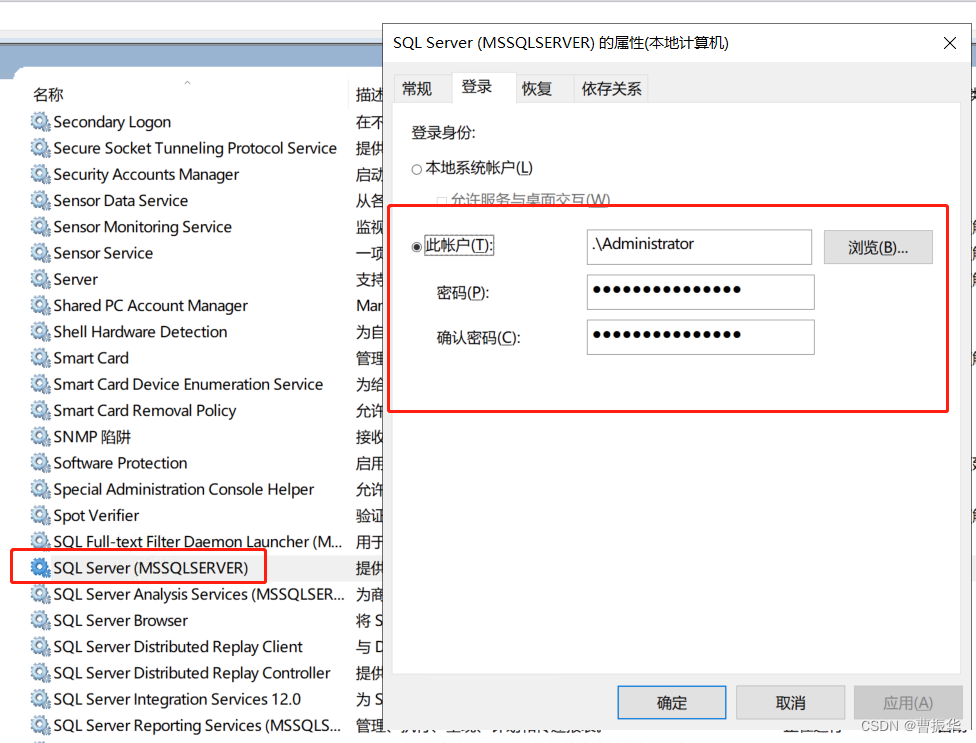The image size is (976, 743).
Task: Click the SNMP 陷阱 service gear icon
Action: pyautogui.click(x=40, y=437)
